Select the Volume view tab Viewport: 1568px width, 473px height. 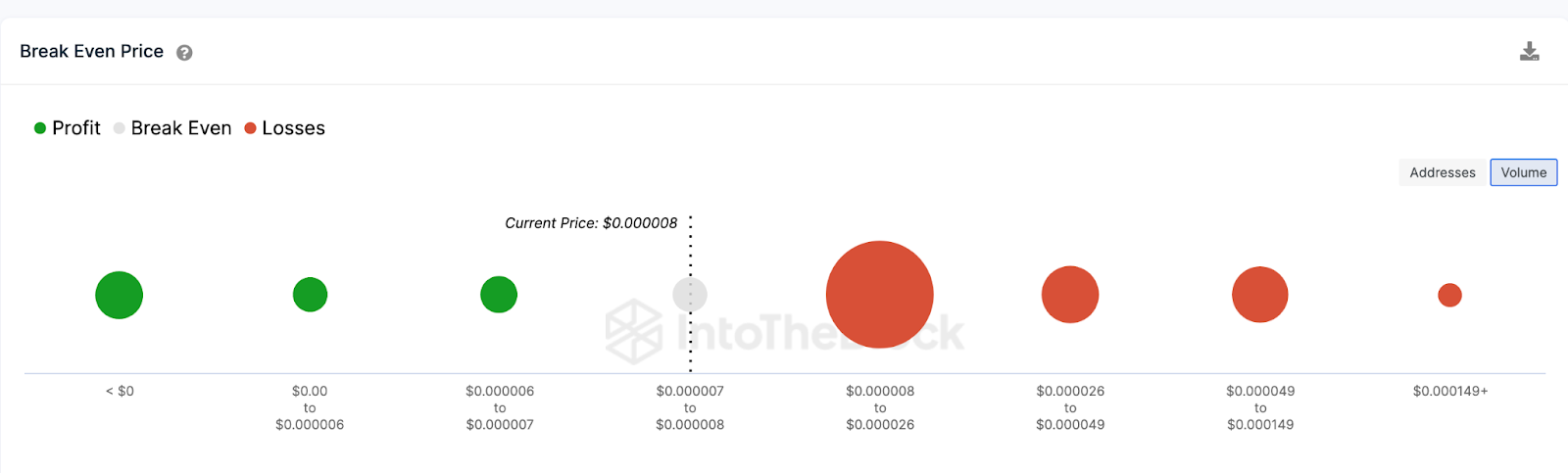point(1524,172)
